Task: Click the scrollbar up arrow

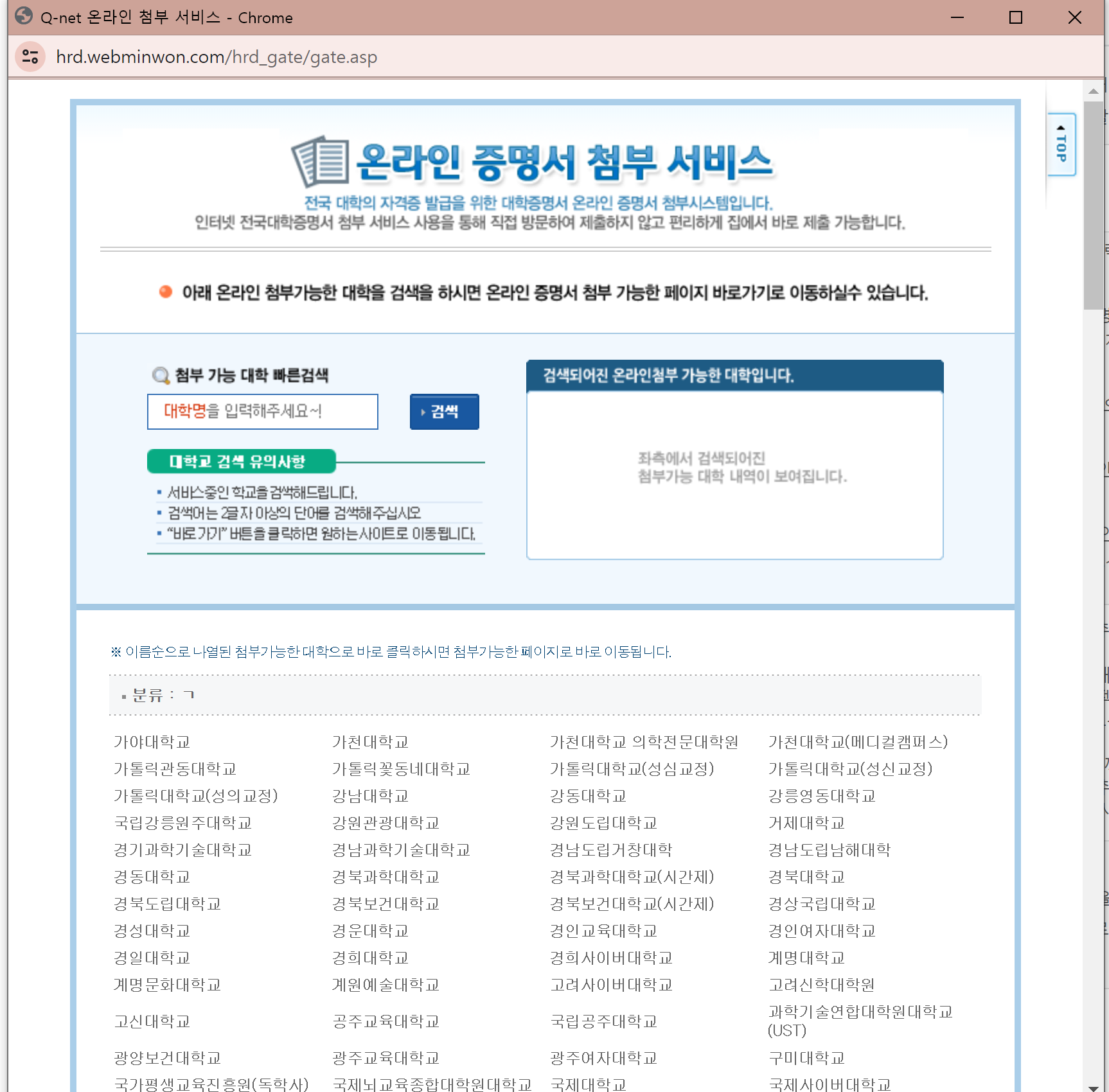Action: tap(1093, 91)
